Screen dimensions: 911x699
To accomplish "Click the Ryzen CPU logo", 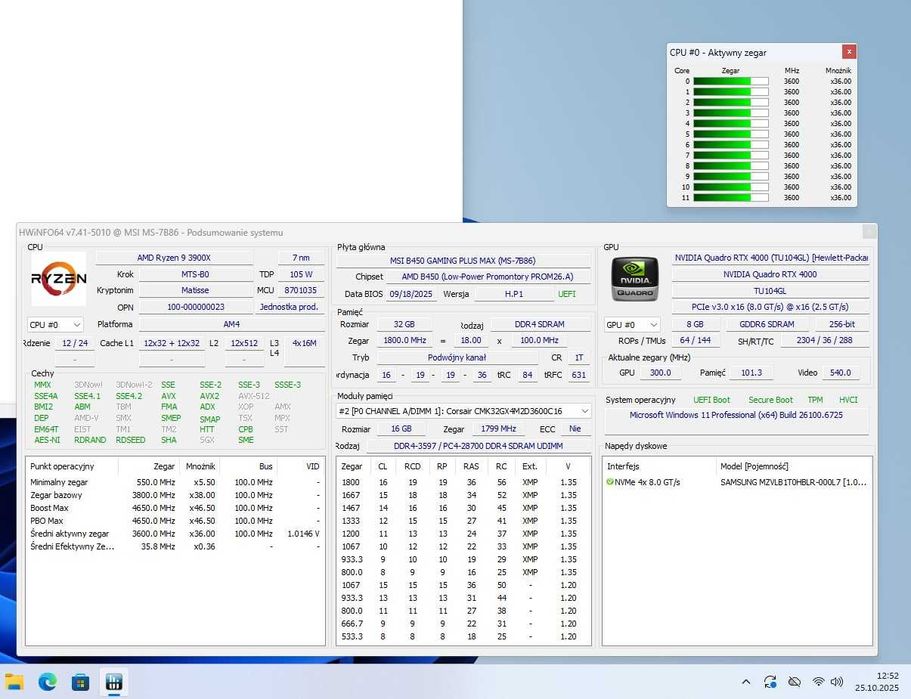I will tap(59, 279).
